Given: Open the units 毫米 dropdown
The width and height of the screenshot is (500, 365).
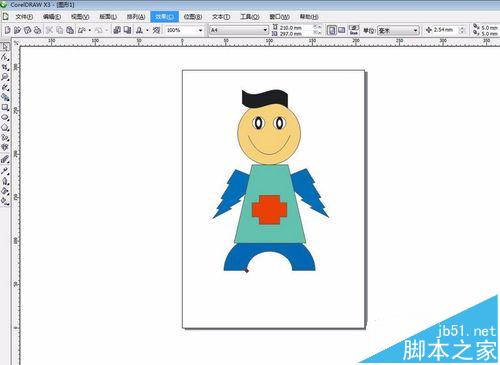Looking at the screenshot, I should pyautogui.click(x=415, y=30).
